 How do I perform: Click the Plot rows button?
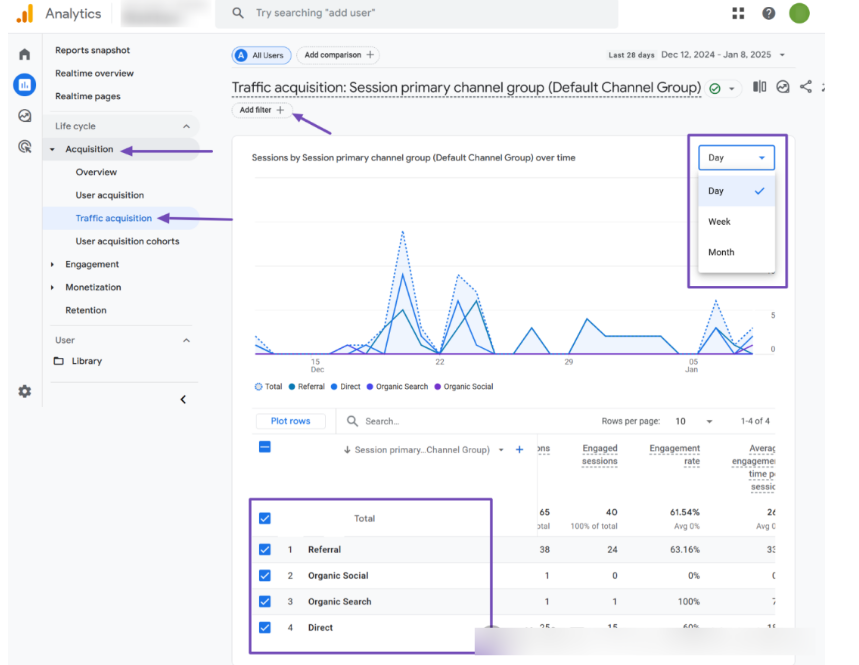point(290,421)
